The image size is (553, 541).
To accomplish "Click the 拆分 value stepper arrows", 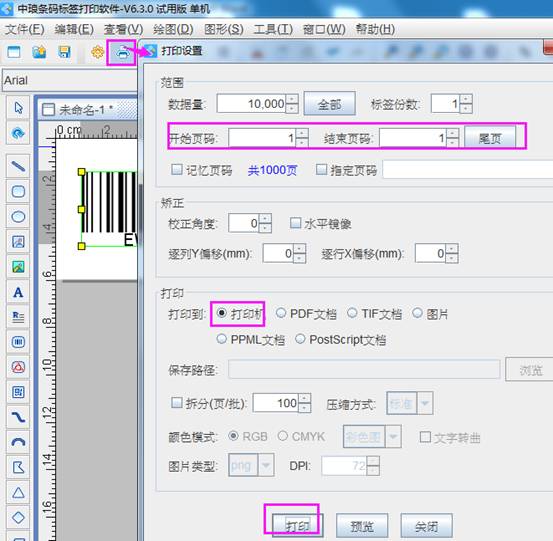I will pyautogui.click(x=304, y=403).
